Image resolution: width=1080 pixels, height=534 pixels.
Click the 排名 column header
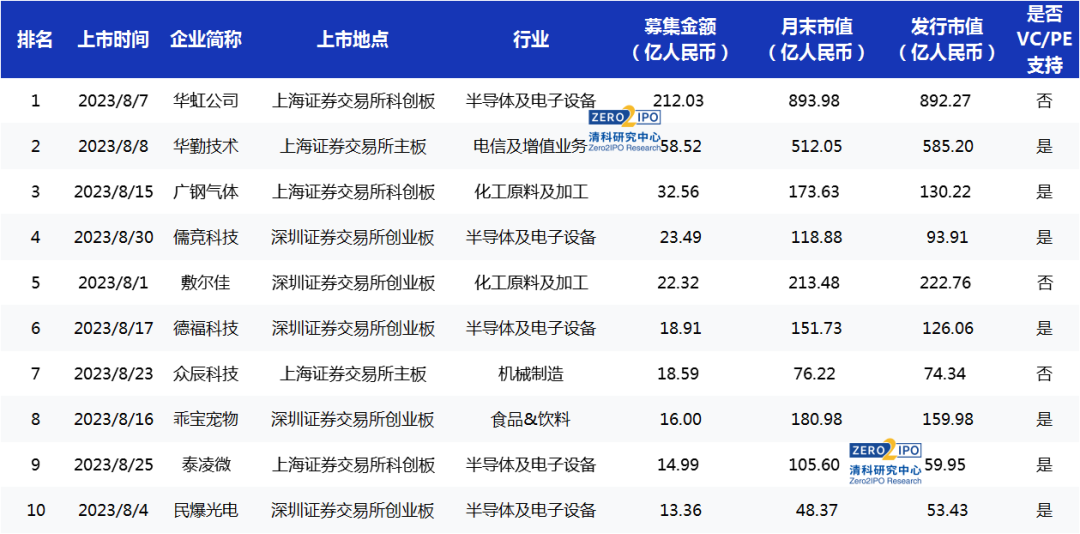coord(35,39)
